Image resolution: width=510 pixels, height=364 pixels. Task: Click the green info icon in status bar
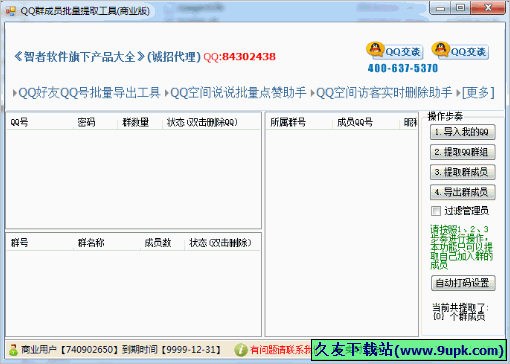click(240, 350)
